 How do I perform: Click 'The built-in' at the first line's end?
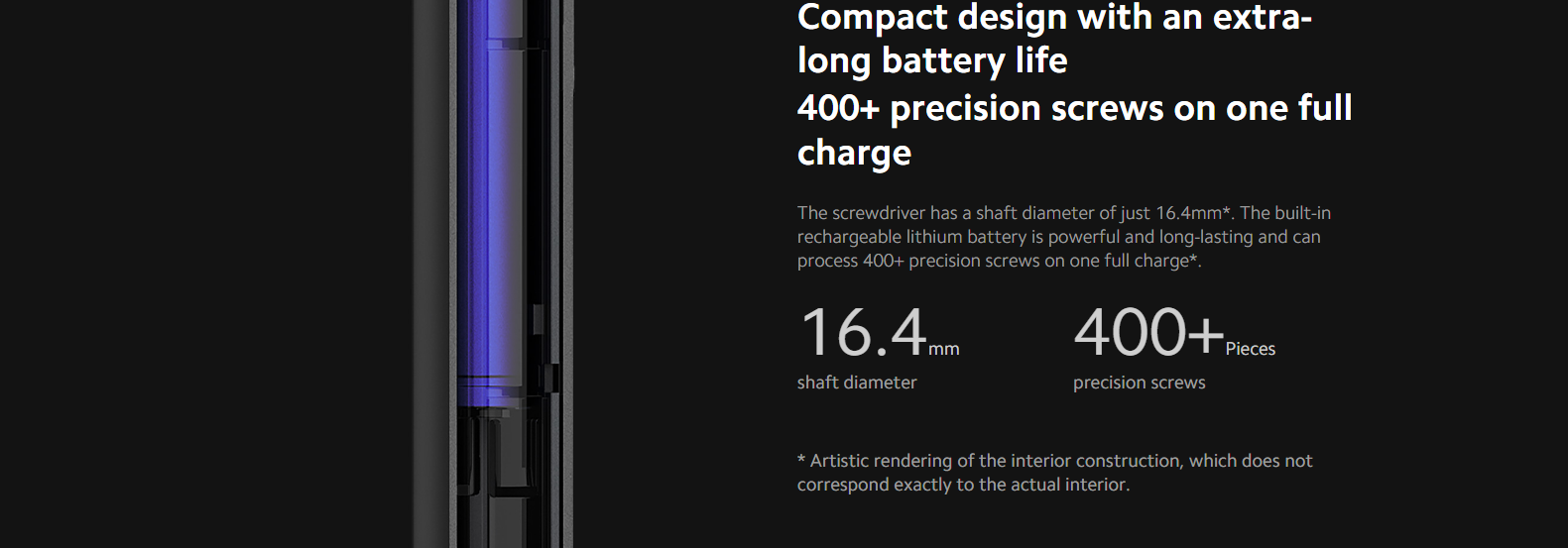click(x=1285, y=213)
